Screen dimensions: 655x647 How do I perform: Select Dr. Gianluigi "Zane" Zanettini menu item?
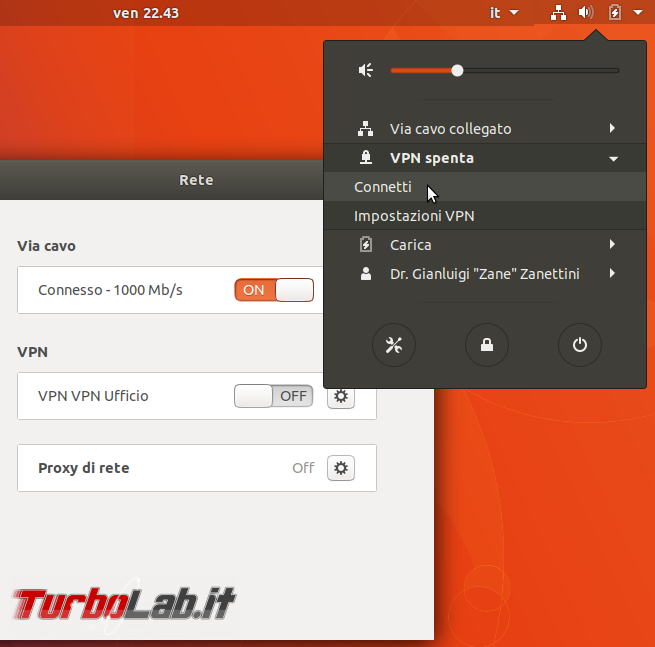[485, 274]
